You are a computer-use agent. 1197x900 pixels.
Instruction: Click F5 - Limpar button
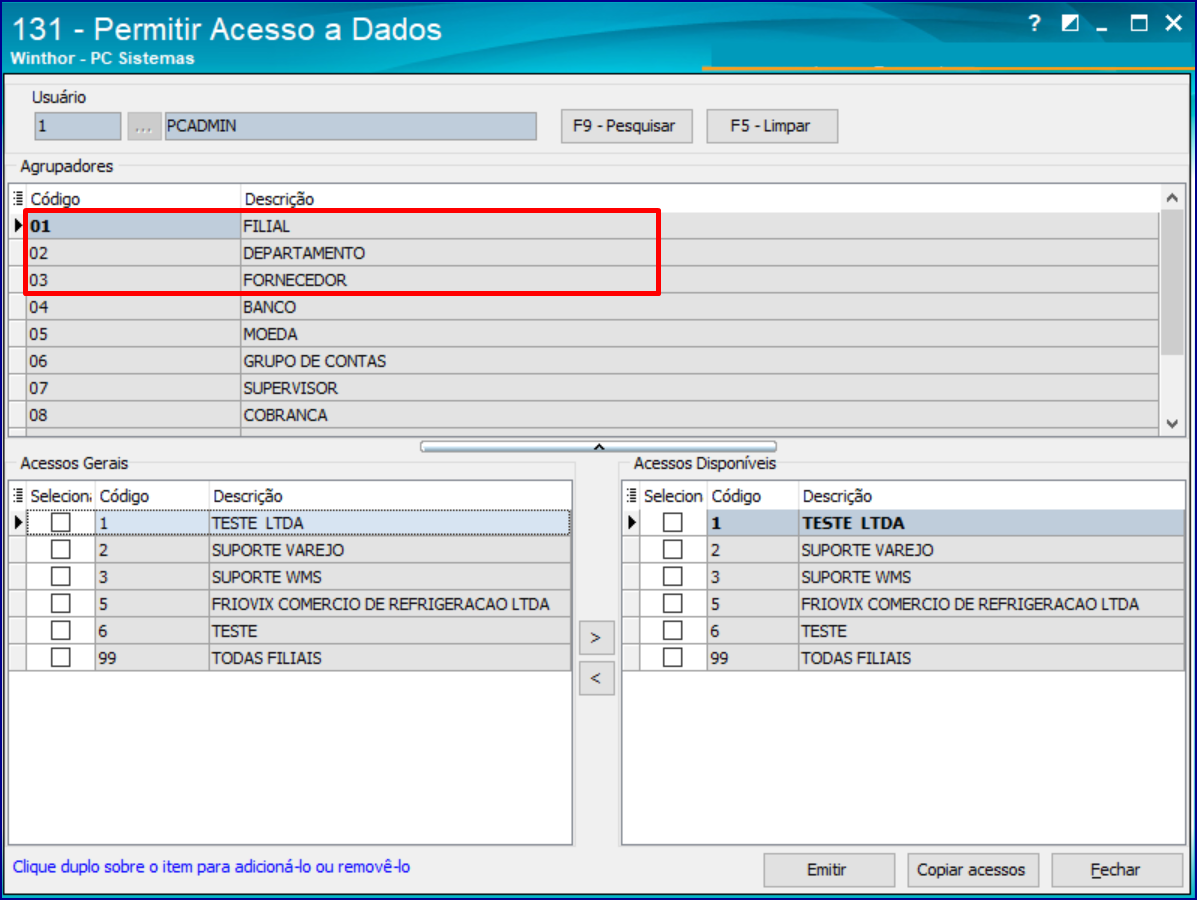pos(771,126)
